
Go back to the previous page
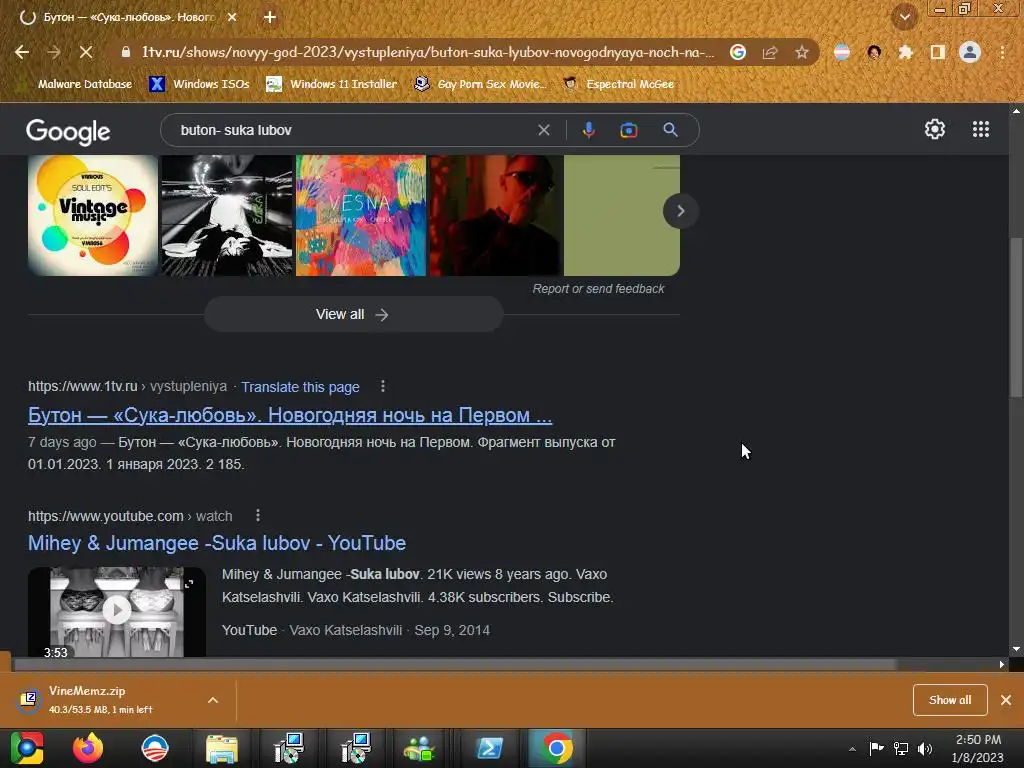(x=22, y=52)
